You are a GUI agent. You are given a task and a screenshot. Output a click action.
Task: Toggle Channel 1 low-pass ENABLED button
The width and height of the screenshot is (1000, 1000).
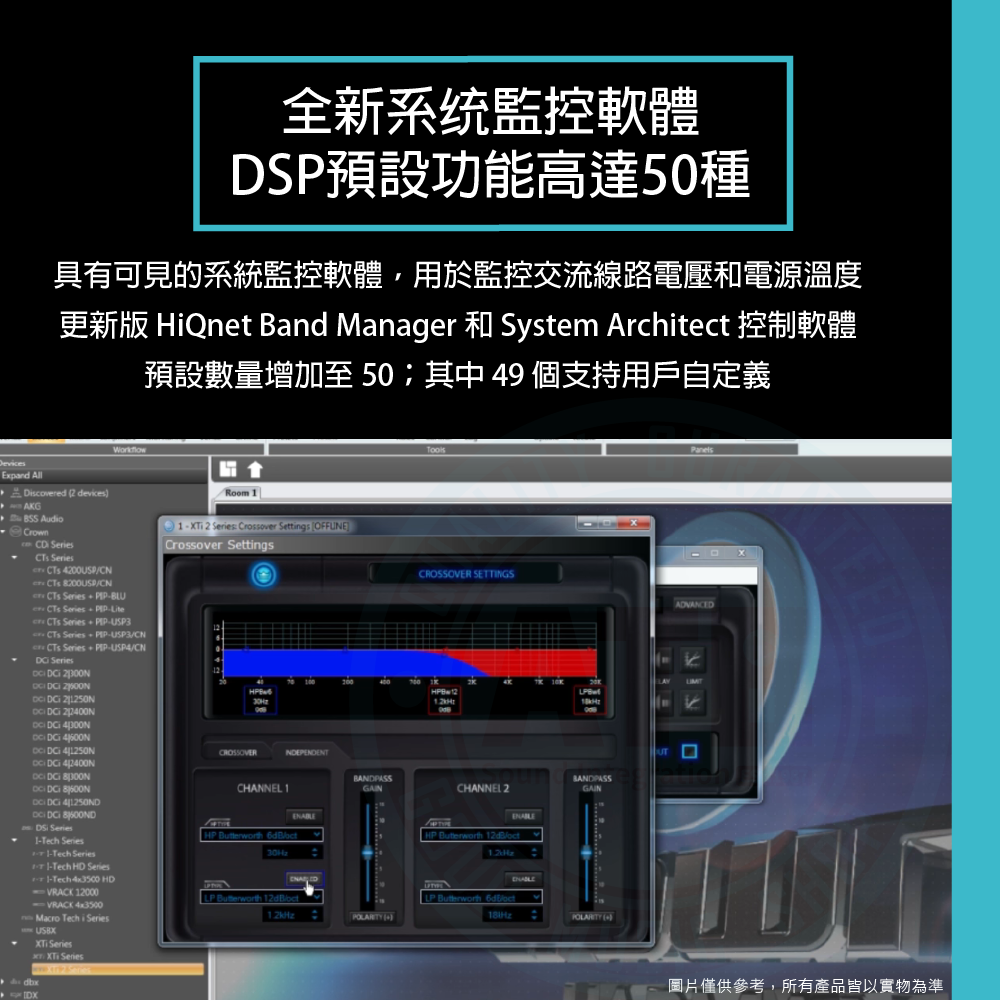304,879
